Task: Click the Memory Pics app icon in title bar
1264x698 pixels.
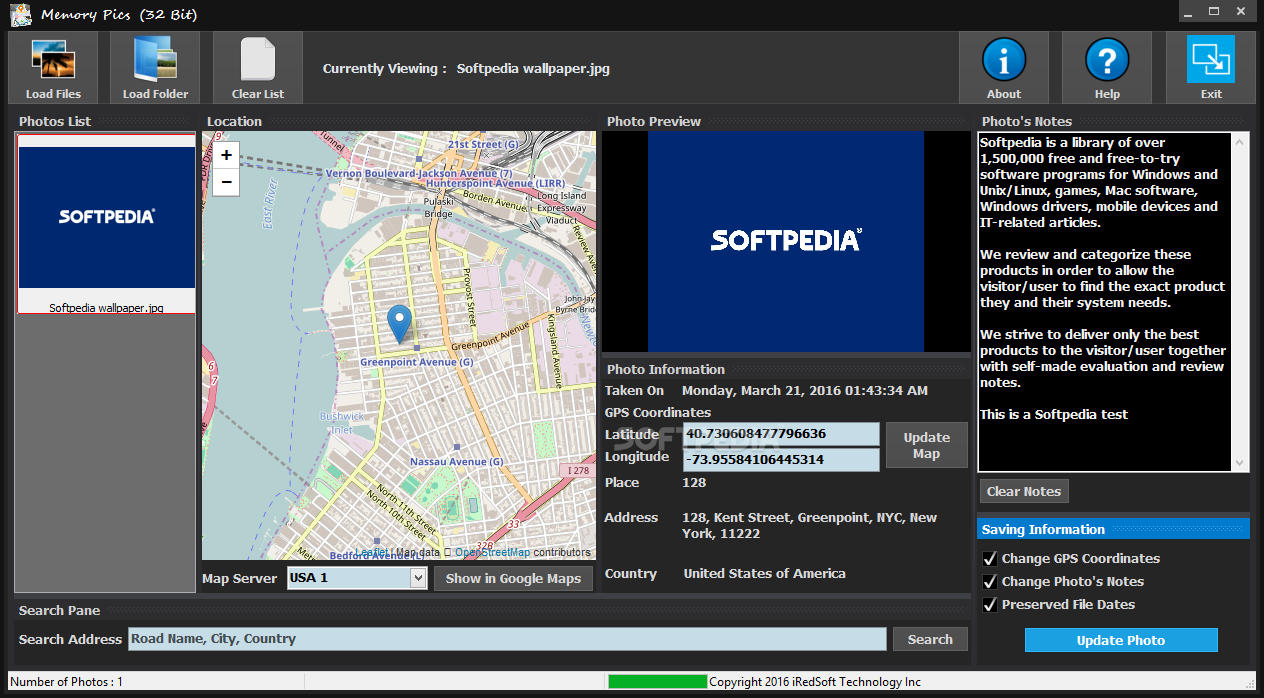Action: pos(19,14)
